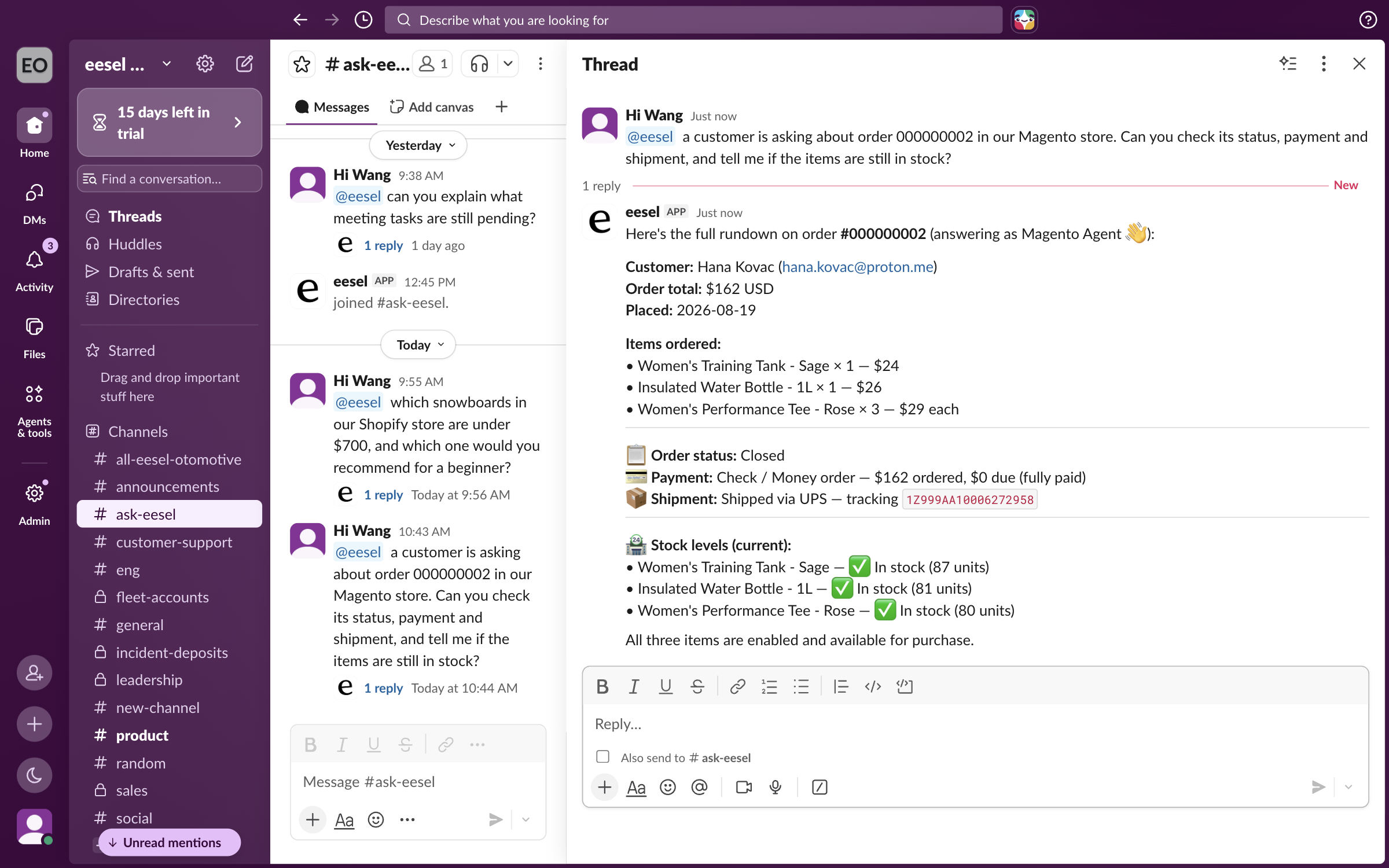Toggle formatting toolbar in thread reply
The image size is (1389, 868).
click(636, 787)
